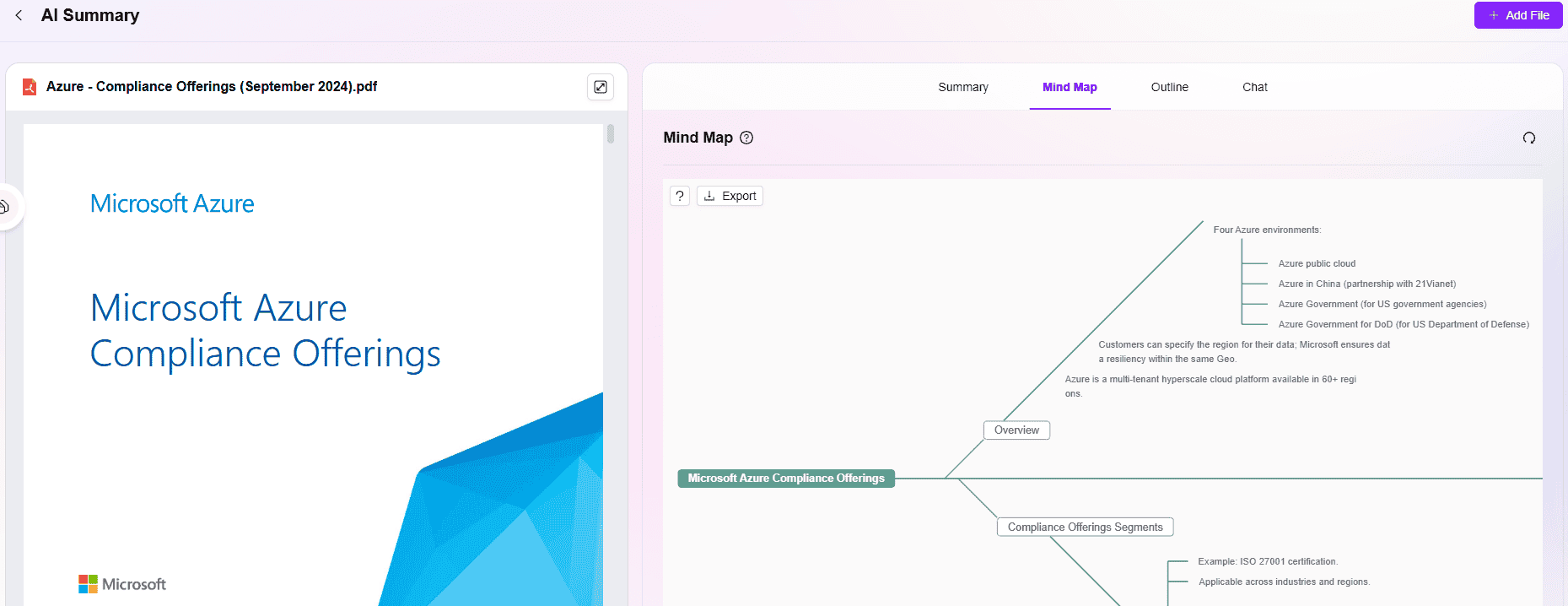Image resolution: width=1568 pixels, height=606 pixels.
Task: Click the 'Microsoft Azure Compliance Offerings' PDF title
Action: (x=266, y=331)
